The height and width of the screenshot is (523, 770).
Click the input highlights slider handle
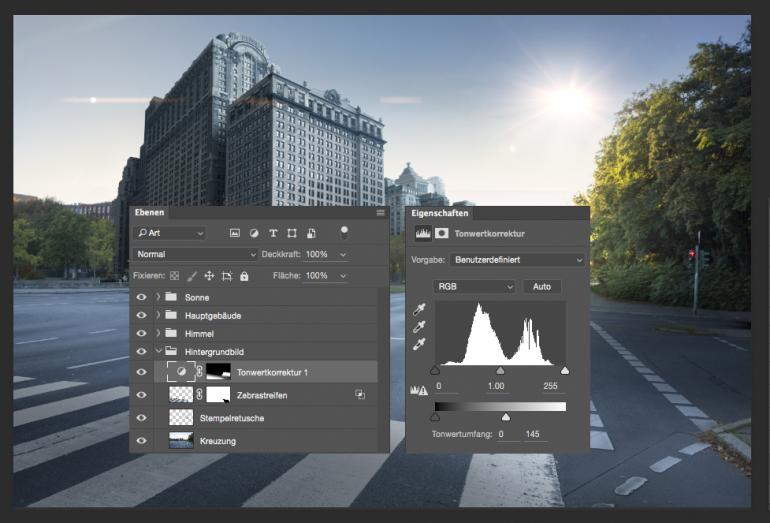tap(565, 370)
